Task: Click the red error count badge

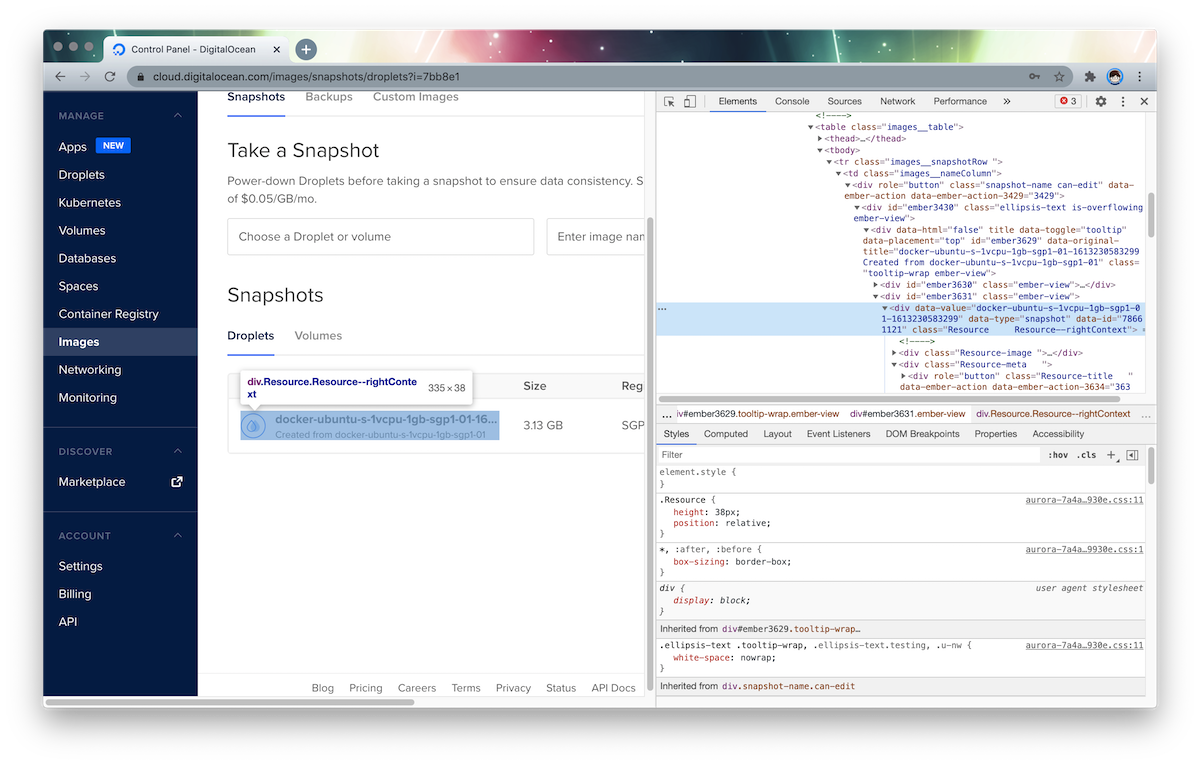Action: [1068, 101]
